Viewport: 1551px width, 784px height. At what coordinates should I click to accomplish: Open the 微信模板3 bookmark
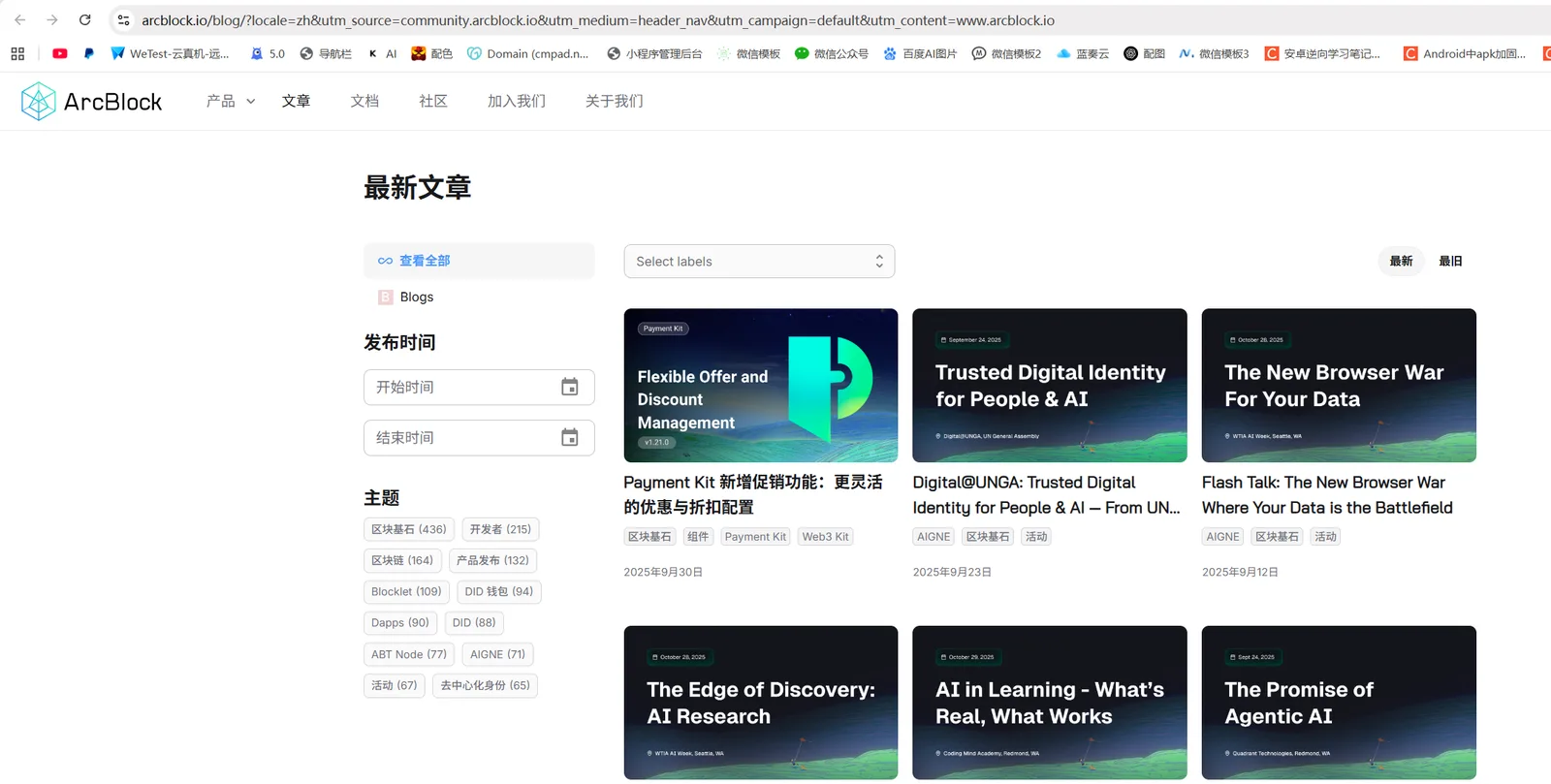pyautogui.click(x=1214, y=54)
